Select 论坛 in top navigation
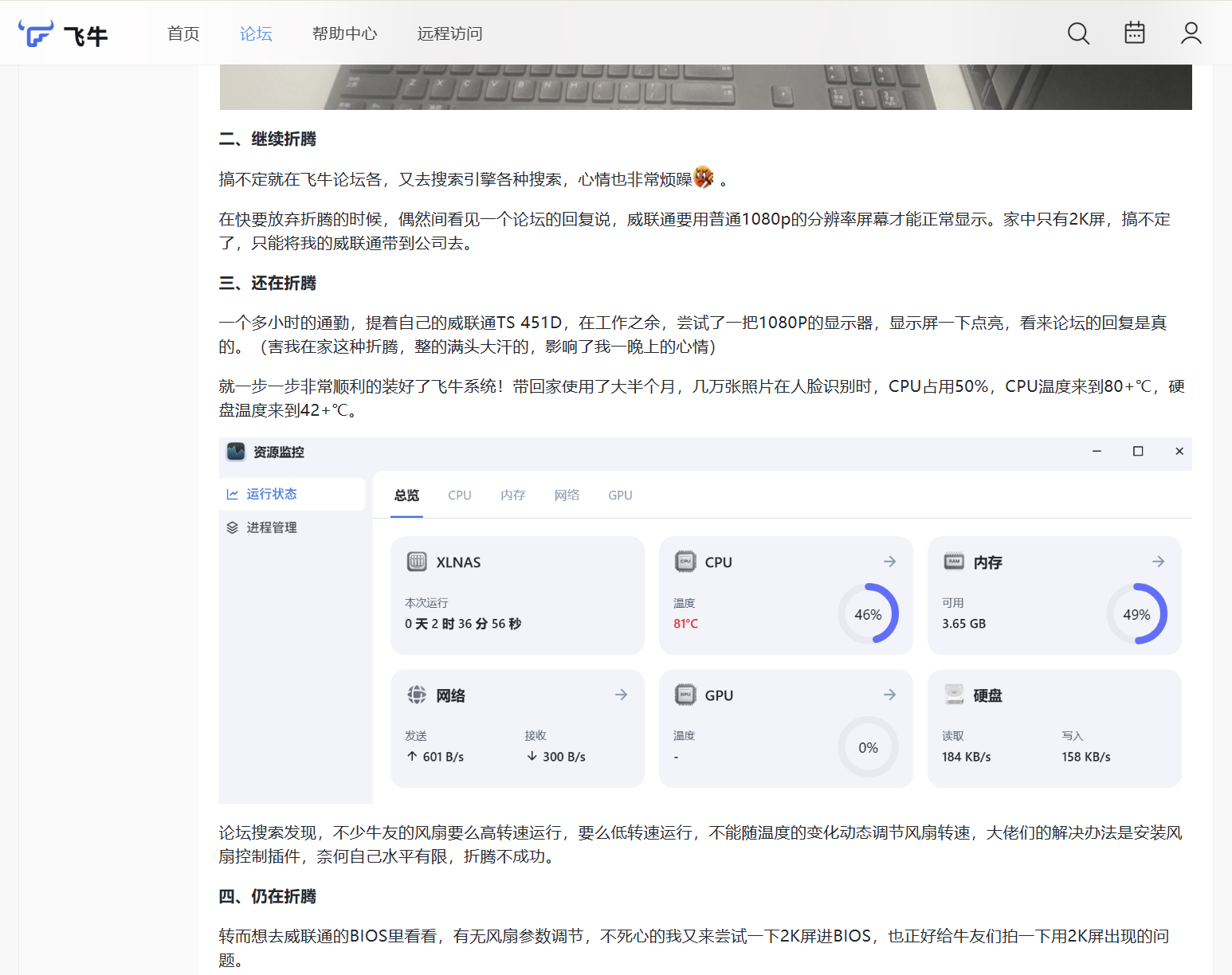This screenshot has height=975, width=1232. [256, 33]
